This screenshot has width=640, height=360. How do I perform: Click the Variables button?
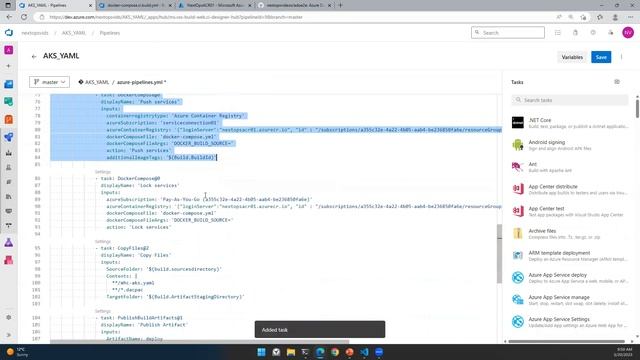point(572,57)
